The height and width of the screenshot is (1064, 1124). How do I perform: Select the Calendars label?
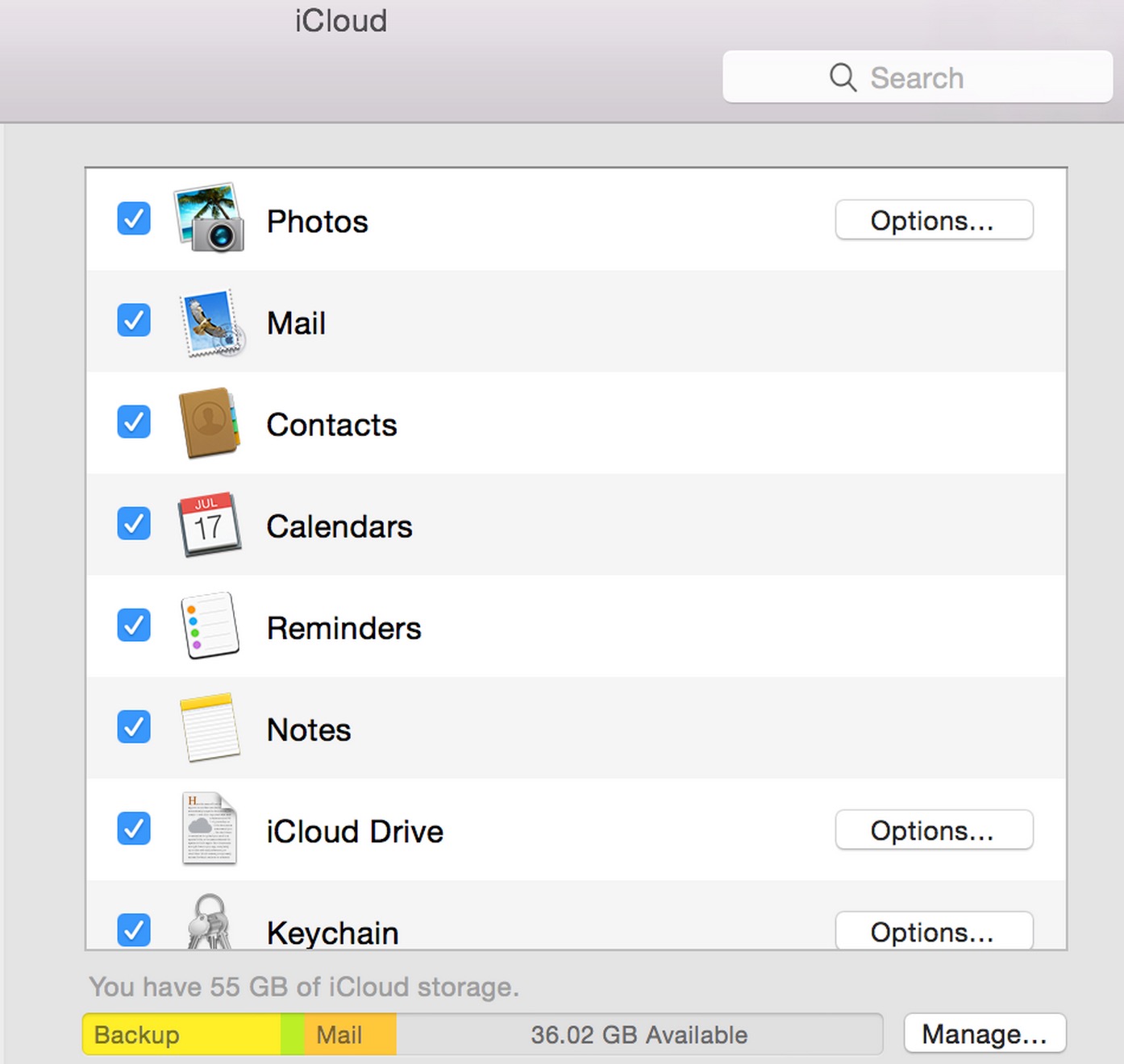[339, 526]
